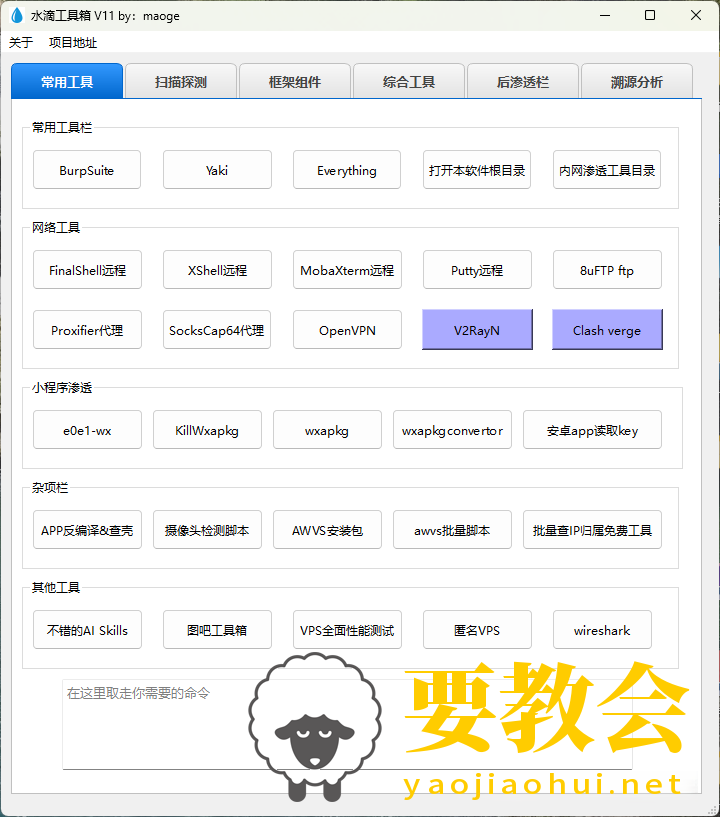The image size is (720, 817).
Task: Run 摄像头检测脚本
Action: 207,530
